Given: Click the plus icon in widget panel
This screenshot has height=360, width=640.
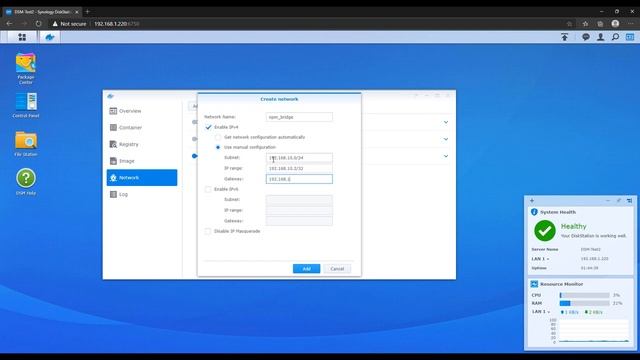Looking at the screenshot, I should pos(532,200).
